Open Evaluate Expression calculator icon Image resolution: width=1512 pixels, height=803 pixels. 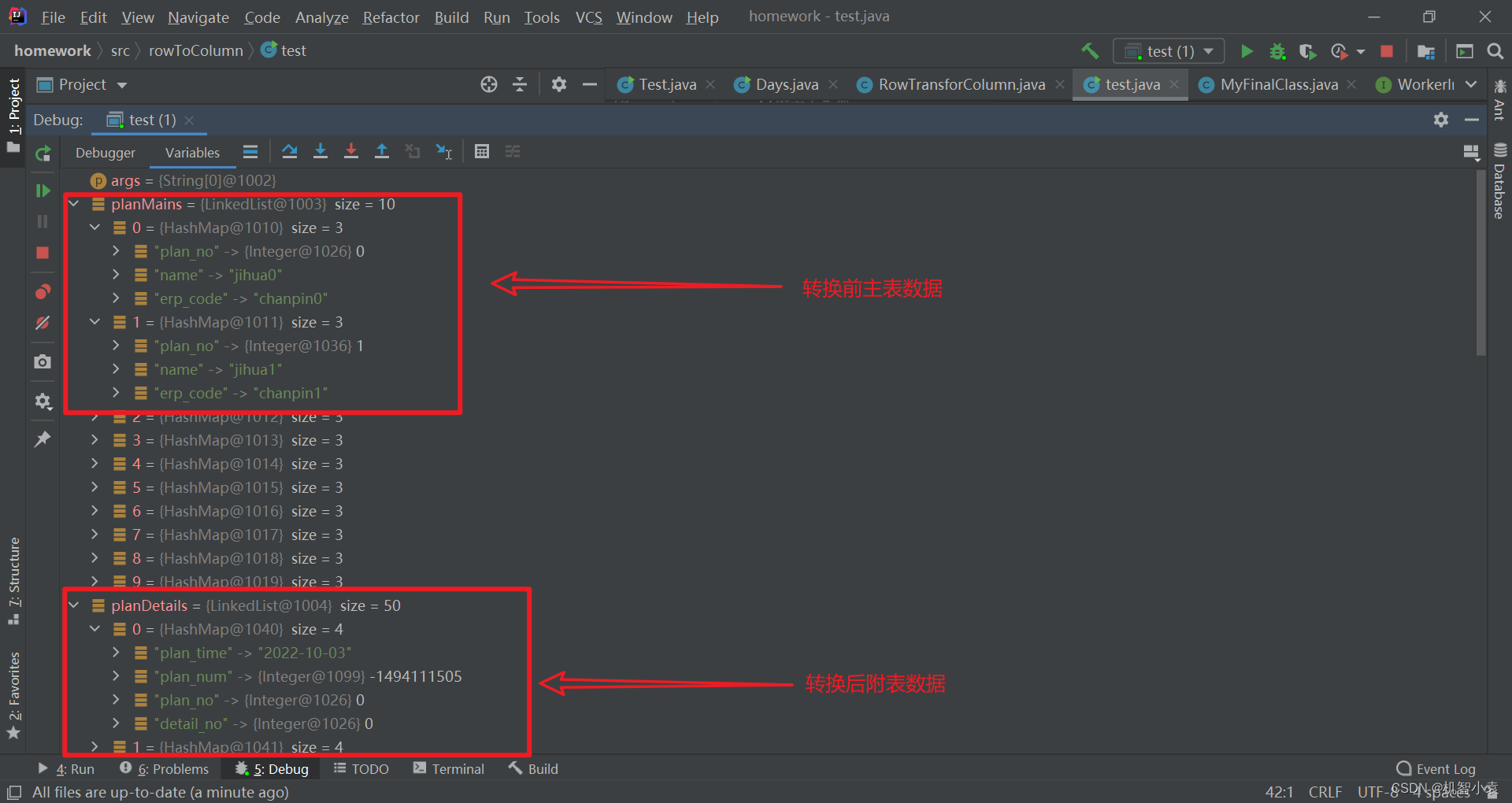482,151
